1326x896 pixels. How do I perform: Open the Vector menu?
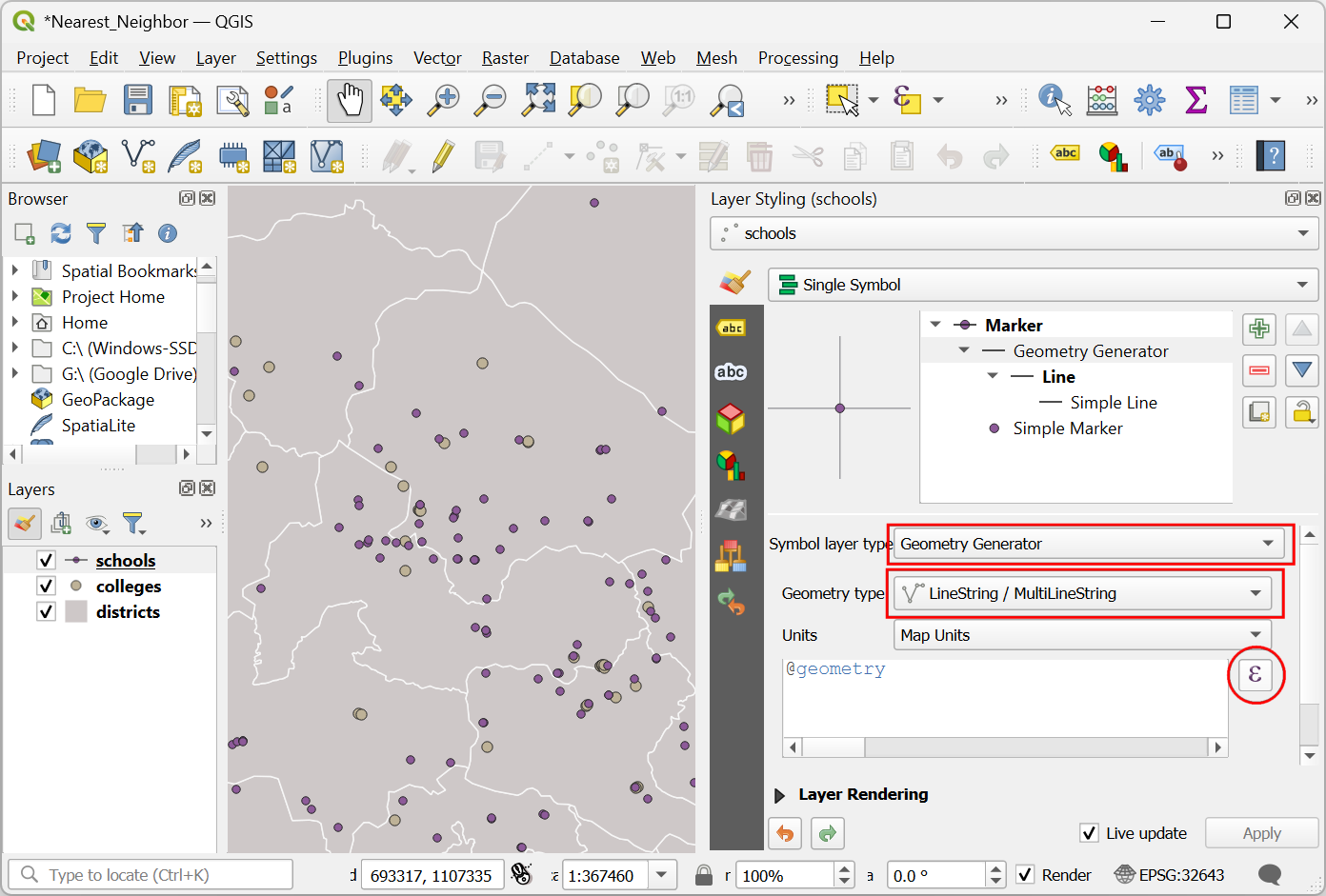pos(437,58)
